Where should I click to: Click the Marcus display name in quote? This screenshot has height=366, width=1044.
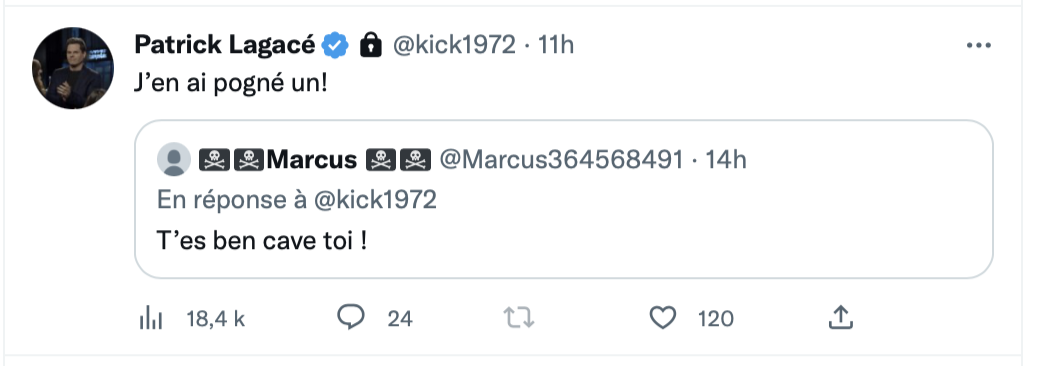pos(314,160)
